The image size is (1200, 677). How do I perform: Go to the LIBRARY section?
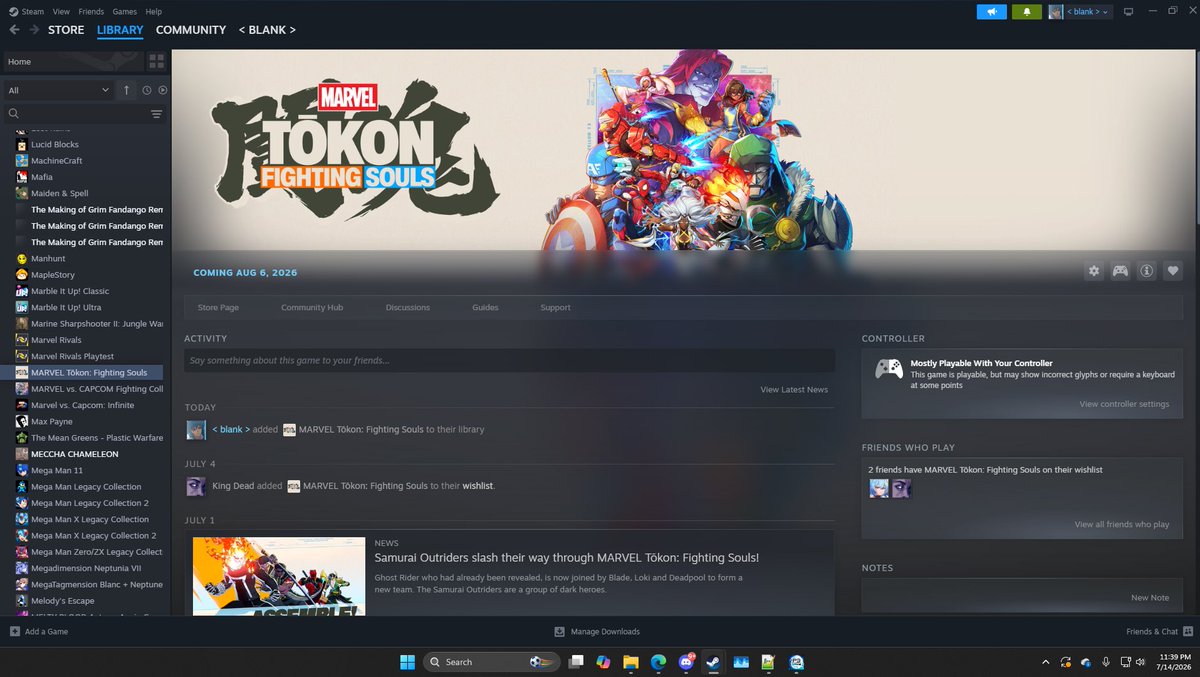120,30
